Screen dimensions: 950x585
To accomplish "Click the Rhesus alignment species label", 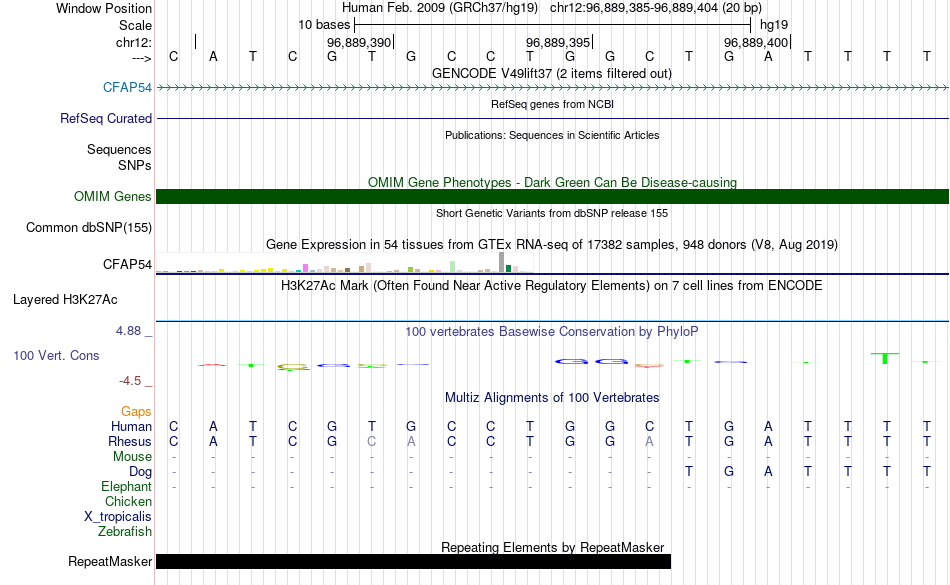I will pos(130,441).
